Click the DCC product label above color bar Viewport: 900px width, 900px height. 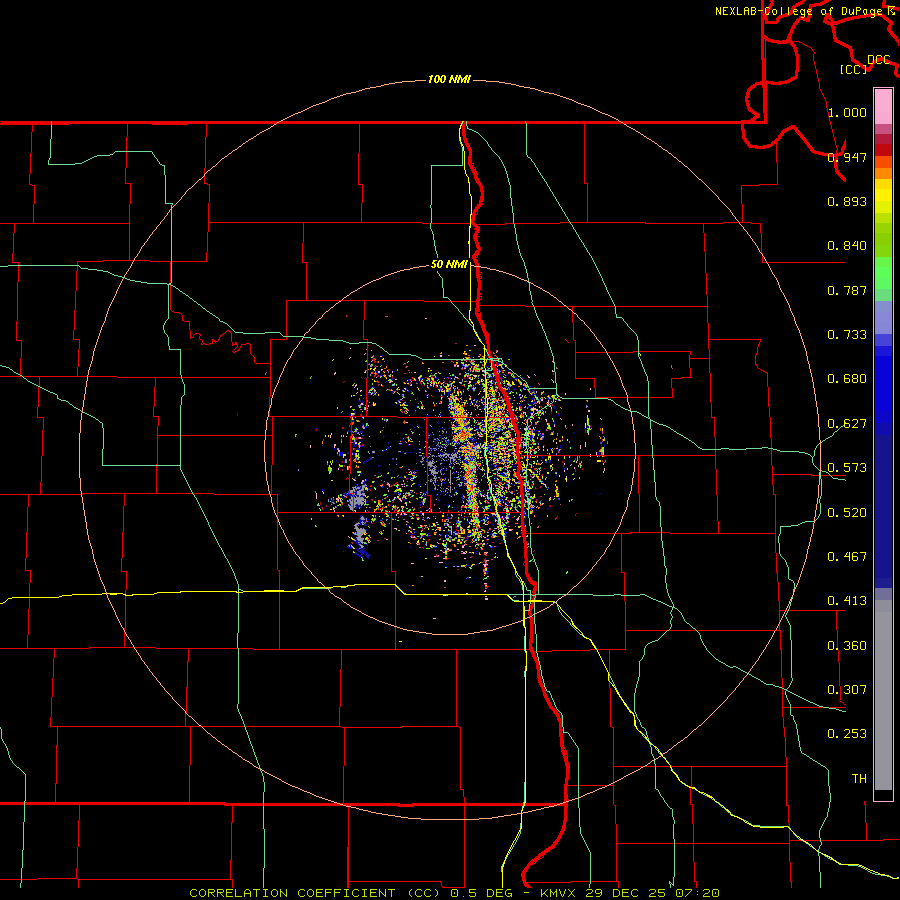click(878, 60)
